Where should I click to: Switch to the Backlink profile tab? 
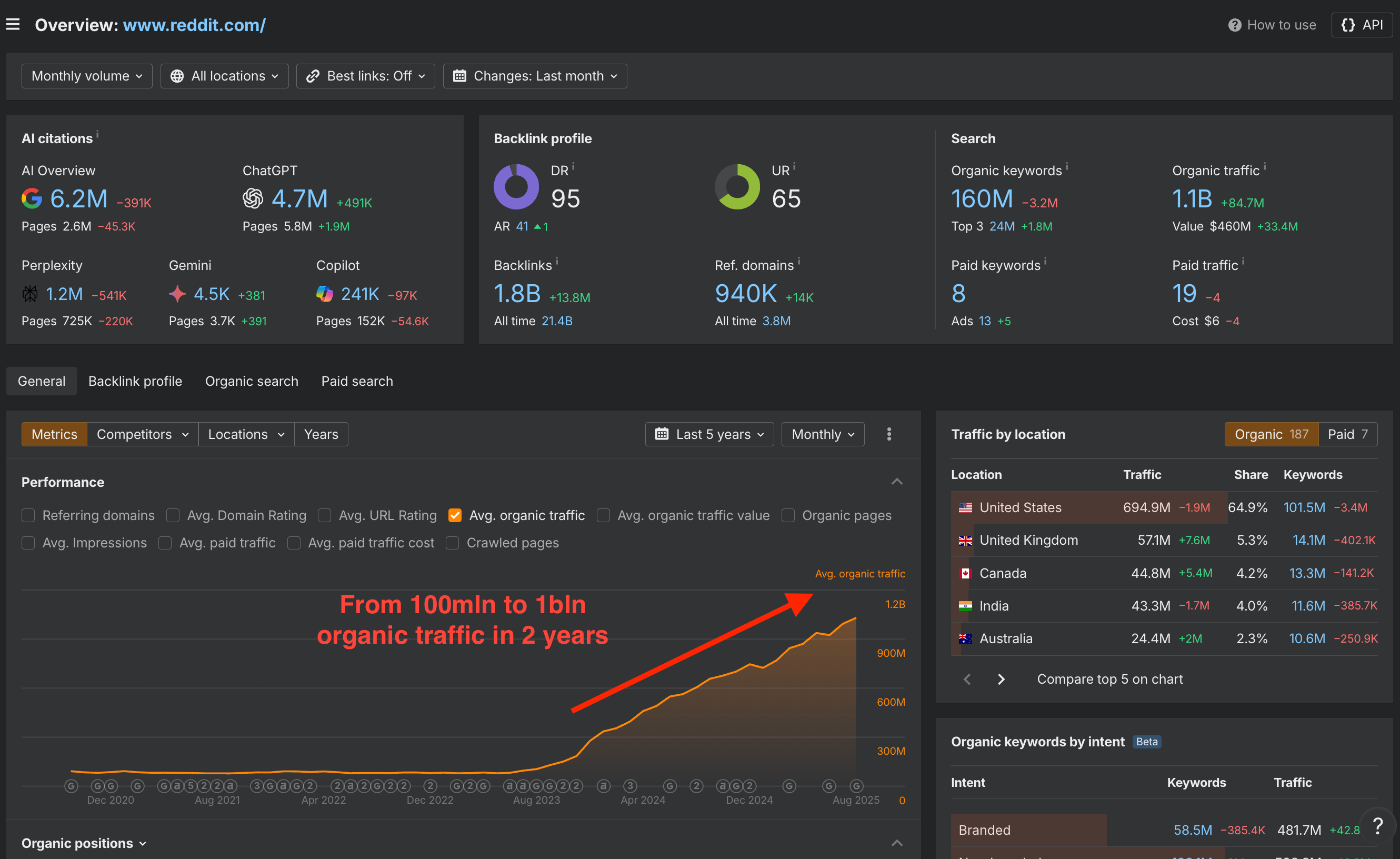(135, 381)
